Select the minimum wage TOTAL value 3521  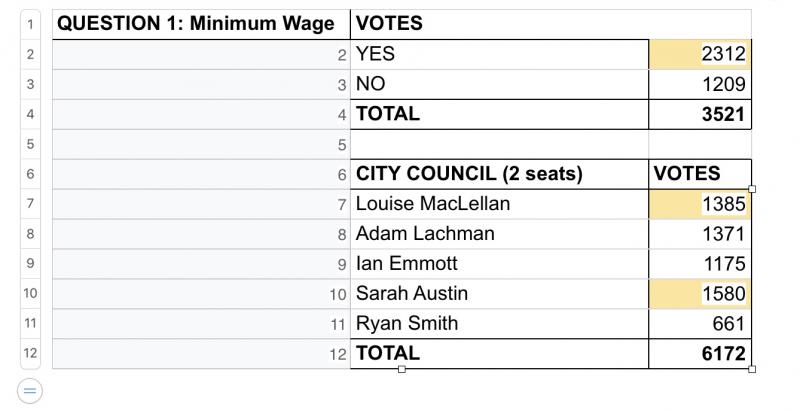699,114
